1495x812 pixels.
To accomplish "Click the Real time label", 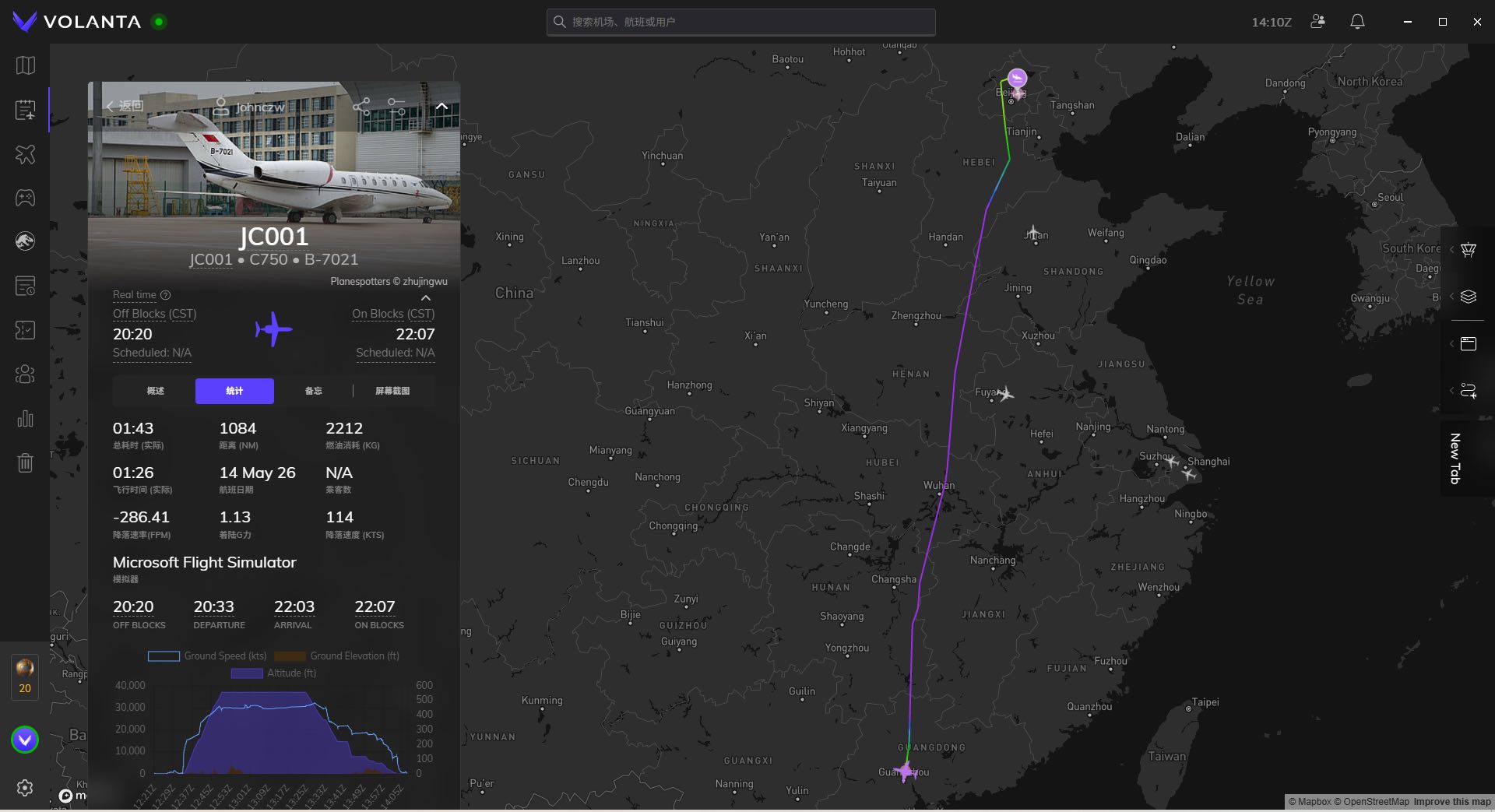I will [134, 295].
